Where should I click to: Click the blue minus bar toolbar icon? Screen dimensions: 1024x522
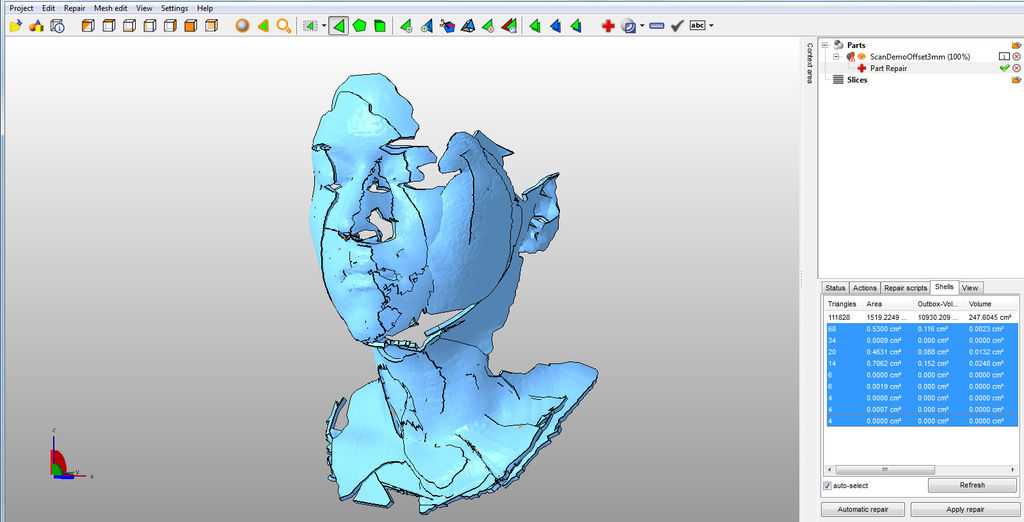[x=656, y=26]
